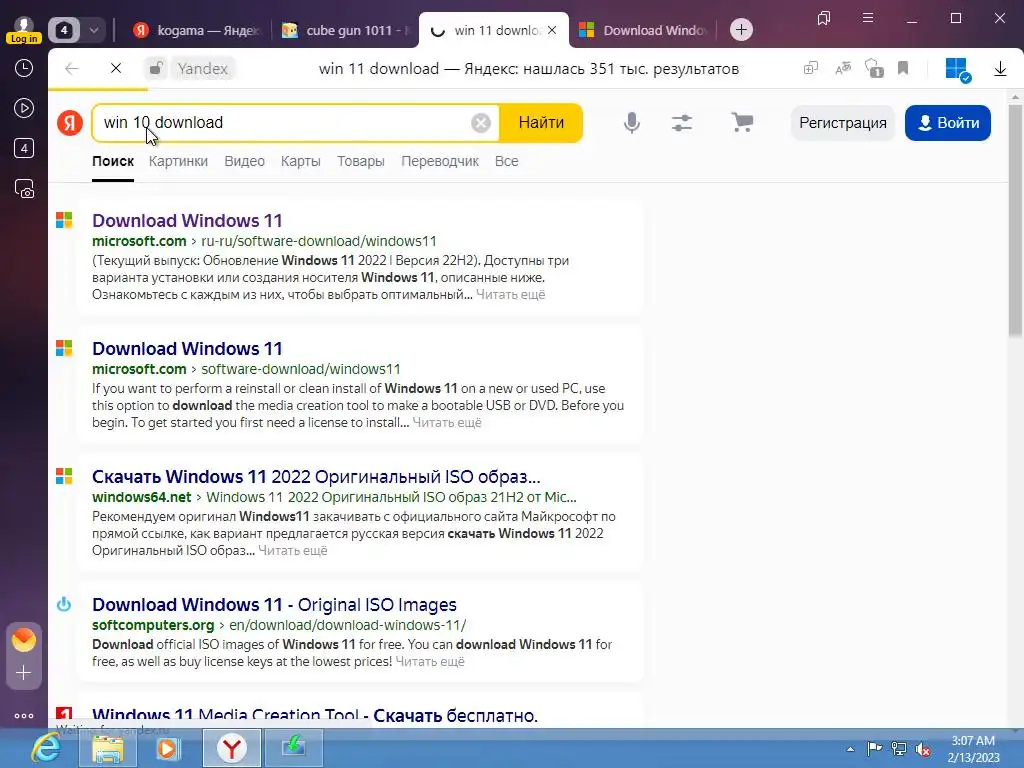Switch to the kogama Yandex tab
Viewport: 1024px width, 768px height.
197,30
